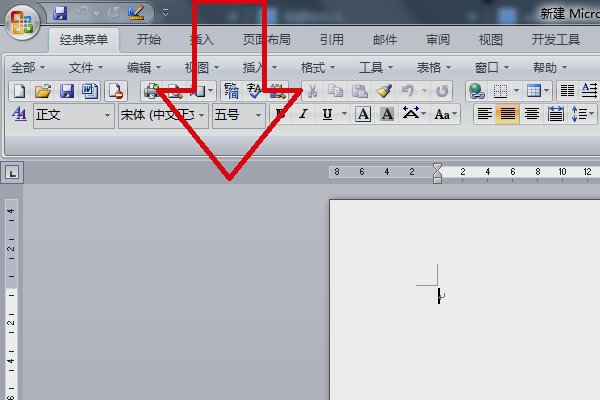Select the 经典菜单 tab
This screenshot has width=600, height=400.
pos(84,39)
